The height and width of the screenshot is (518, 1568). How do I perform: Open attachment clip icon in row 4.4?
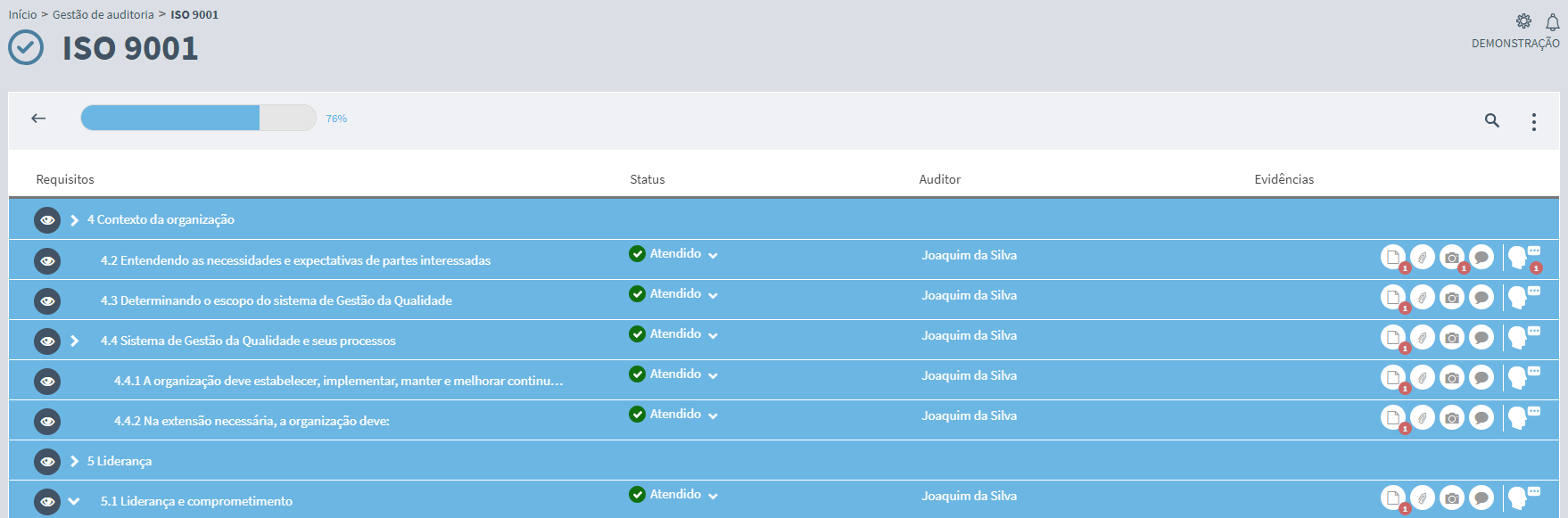1423,337
